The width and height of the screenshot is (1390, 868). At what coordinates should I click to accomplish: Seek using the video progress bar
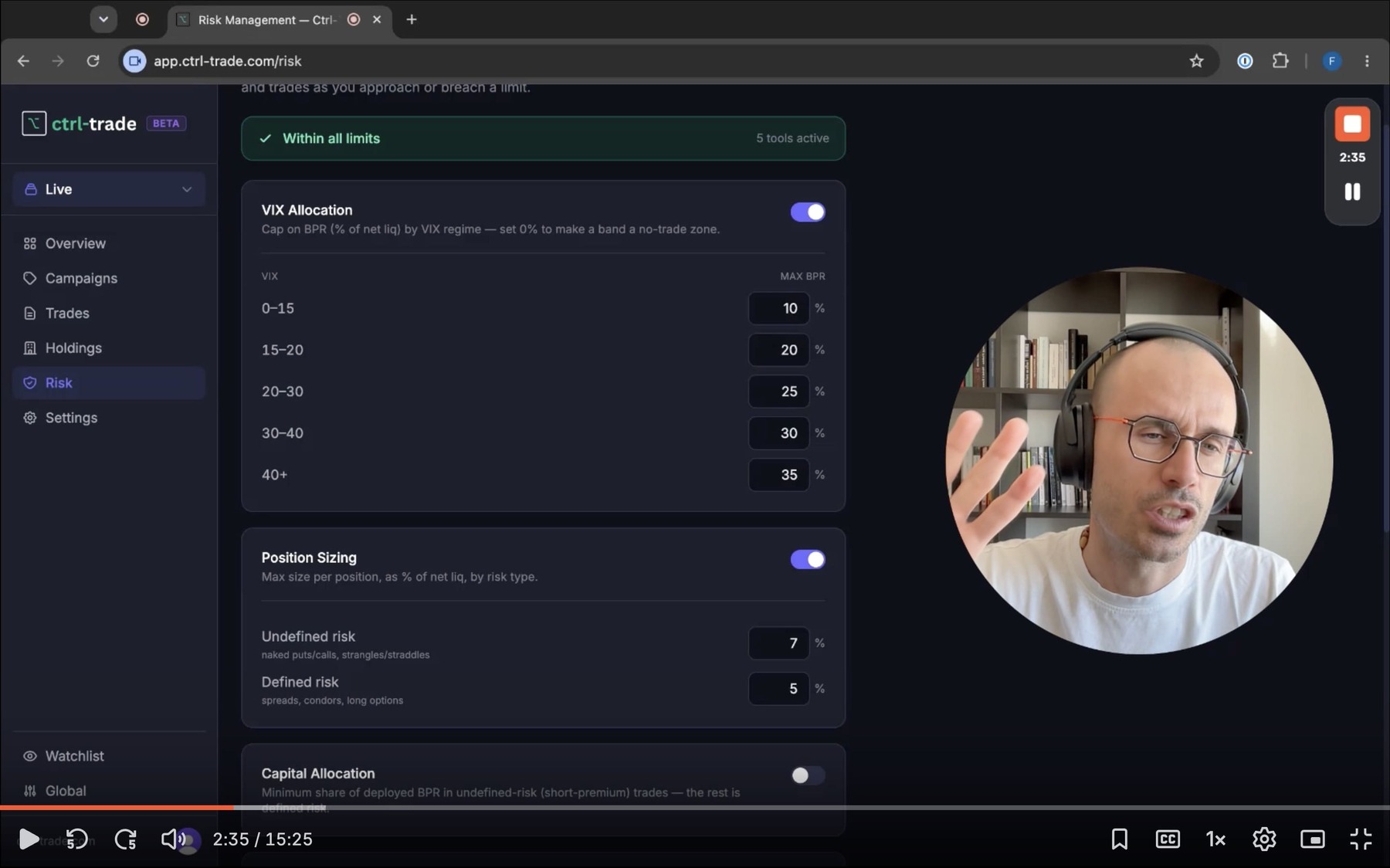click(695, 808)
